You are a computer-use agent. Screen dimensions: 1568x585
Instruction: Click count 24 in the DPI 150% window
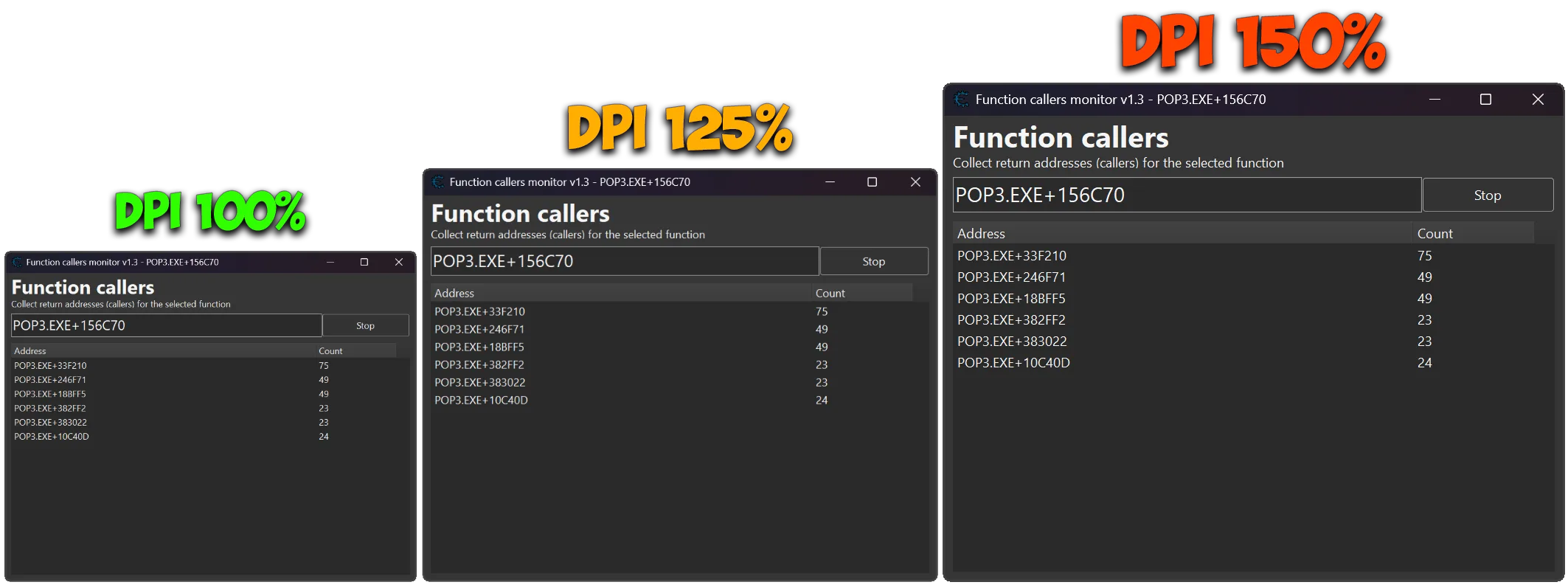tap(1425, 362)
